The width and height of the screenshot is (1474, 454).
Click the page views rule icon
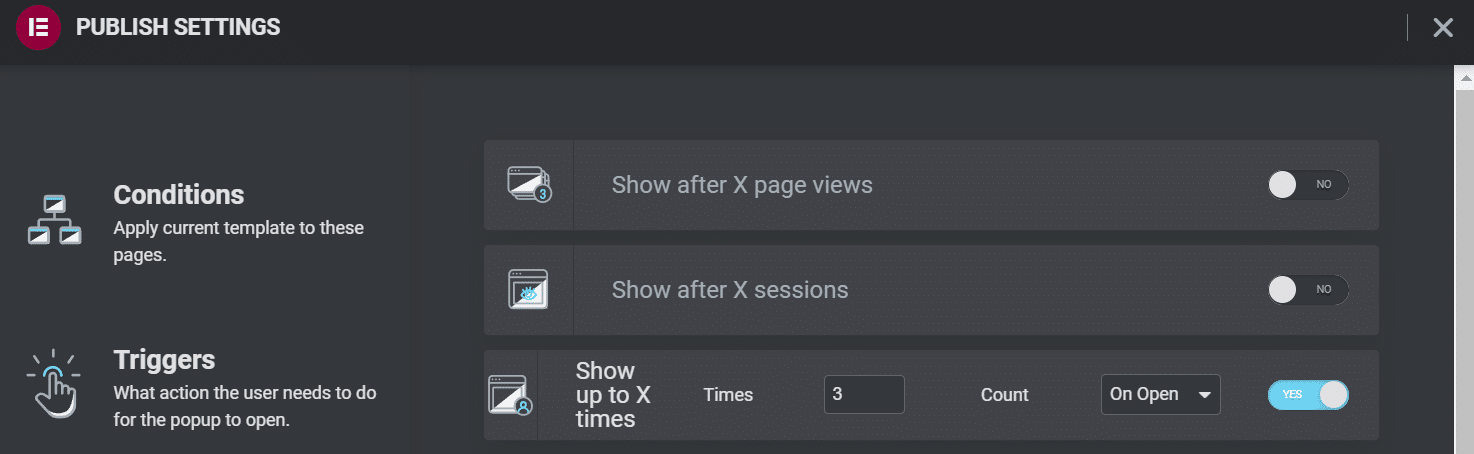(528, 185)
